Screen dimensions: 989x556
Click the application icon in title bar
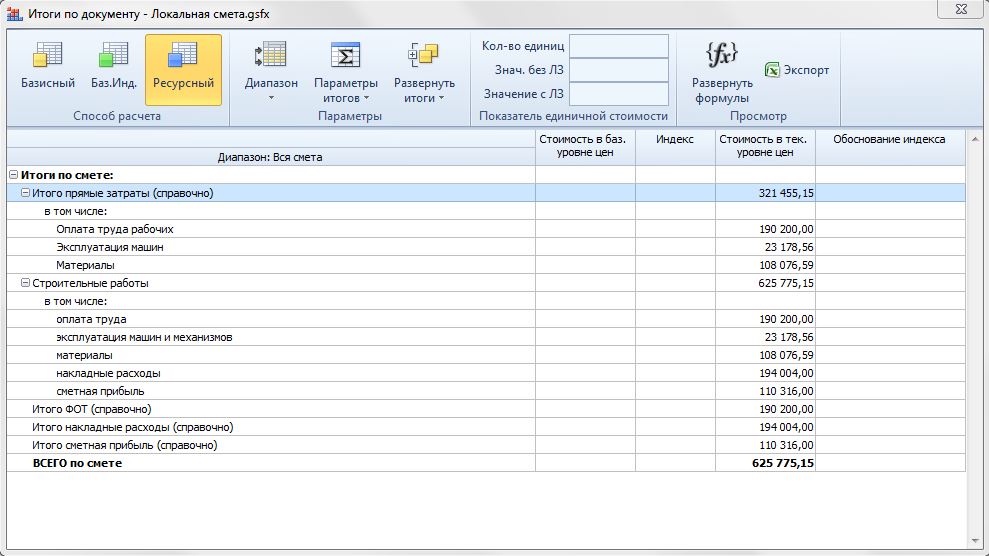(x=14, y=14)
